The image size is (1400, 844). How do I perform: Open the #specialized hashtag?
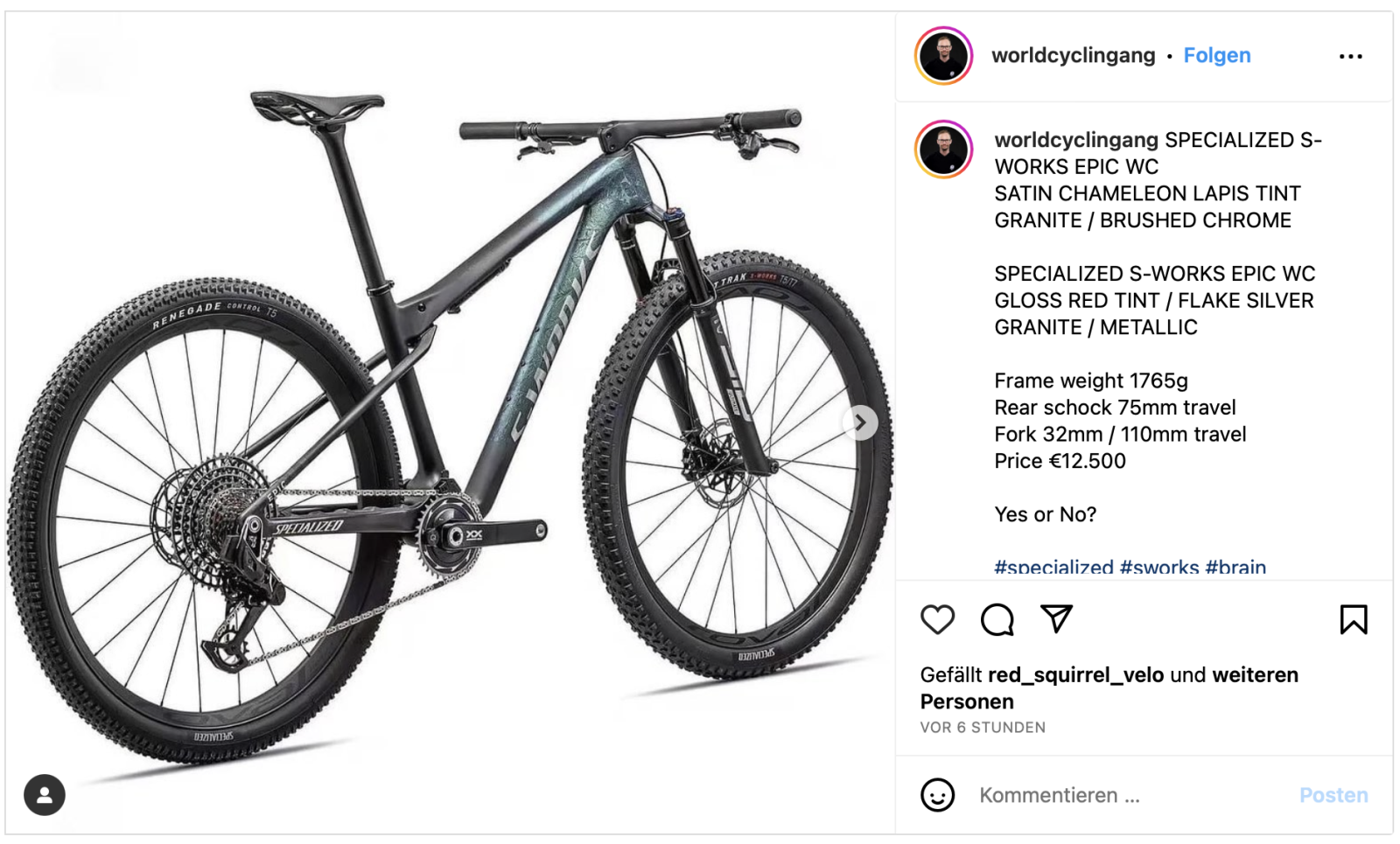(1053, 567)
